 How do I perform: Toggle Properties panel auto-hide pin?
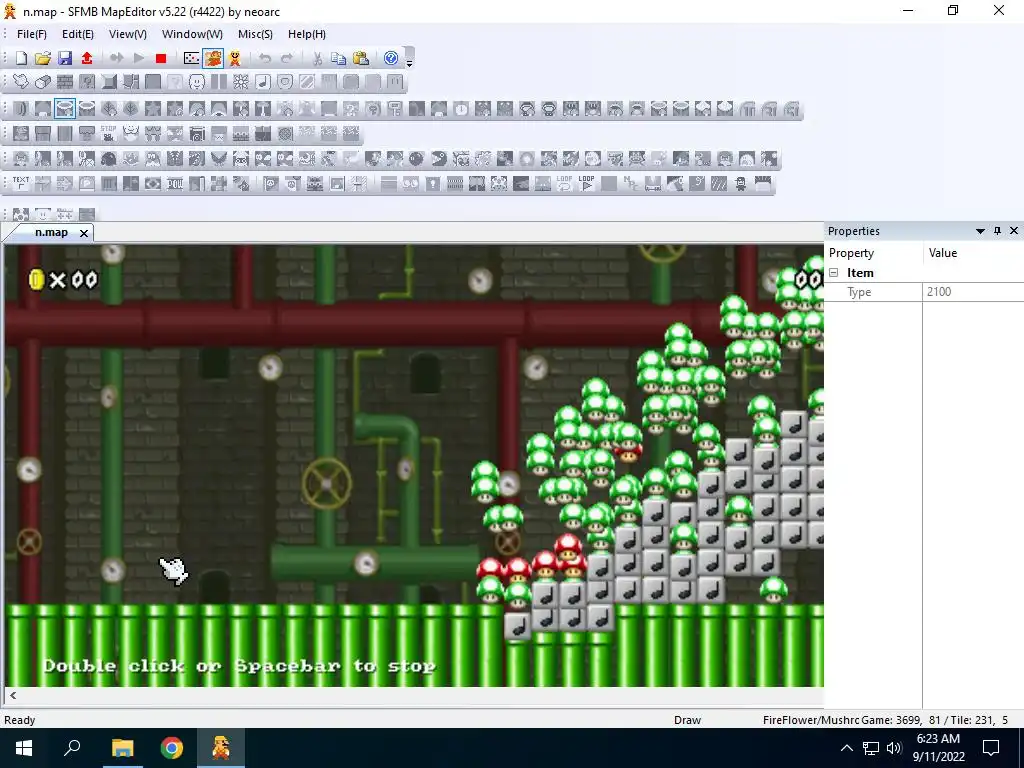[997, 231]
